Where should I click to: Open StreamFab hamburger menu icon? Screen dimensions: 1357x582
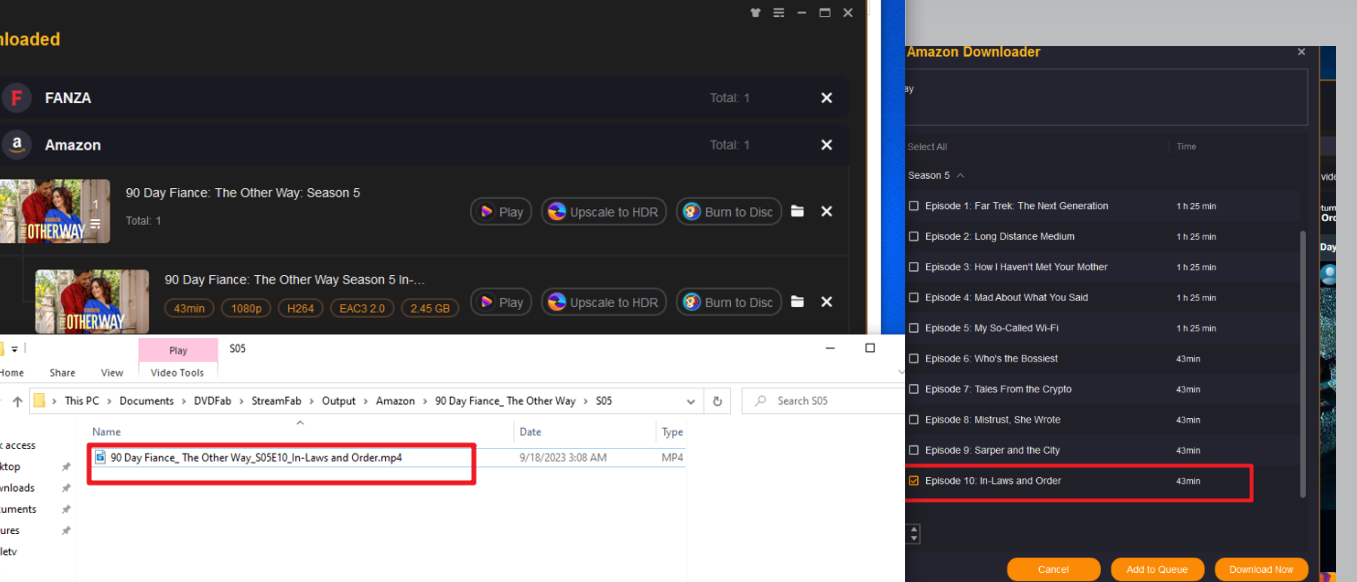[x=779, y=13]
